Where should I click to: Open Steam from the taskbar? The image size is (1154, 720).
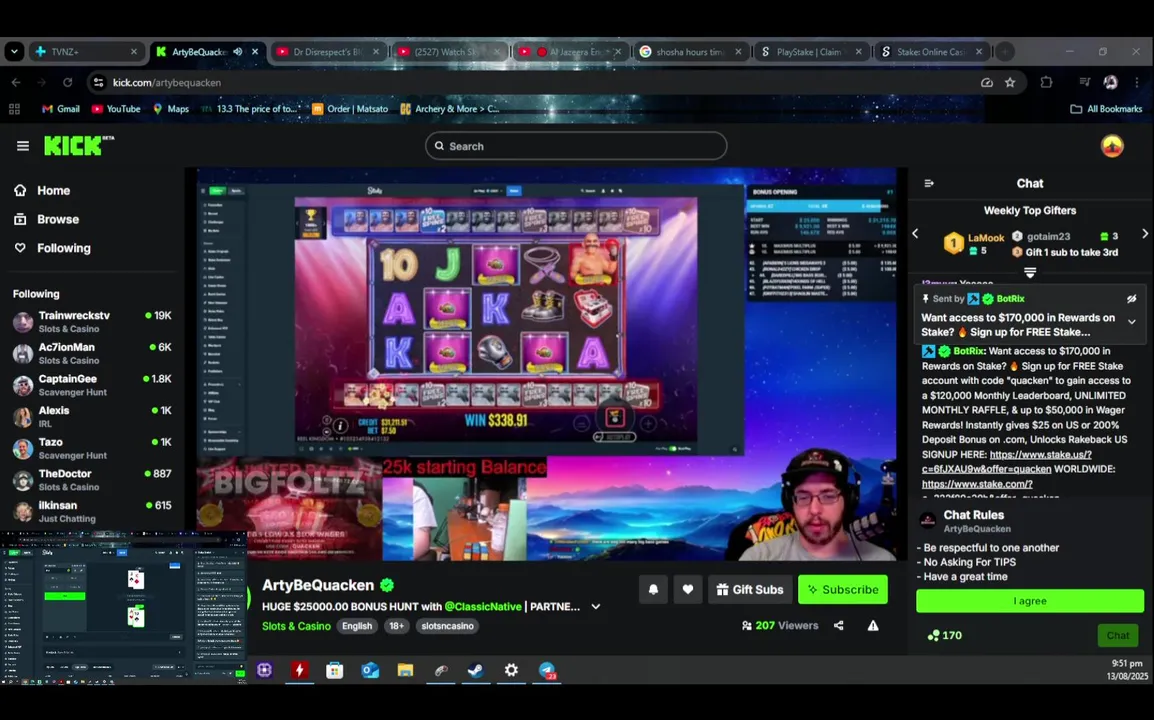click(475, 670)
